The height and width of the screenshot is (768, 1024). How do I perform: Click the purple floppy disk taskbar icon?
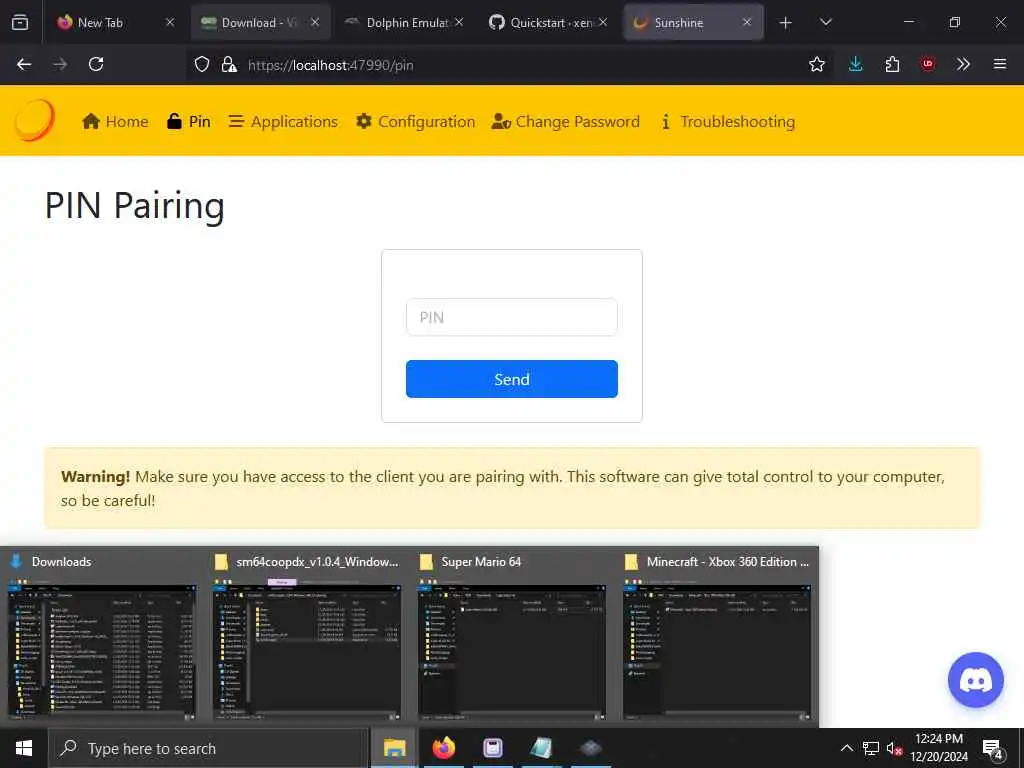click(492, 748)
